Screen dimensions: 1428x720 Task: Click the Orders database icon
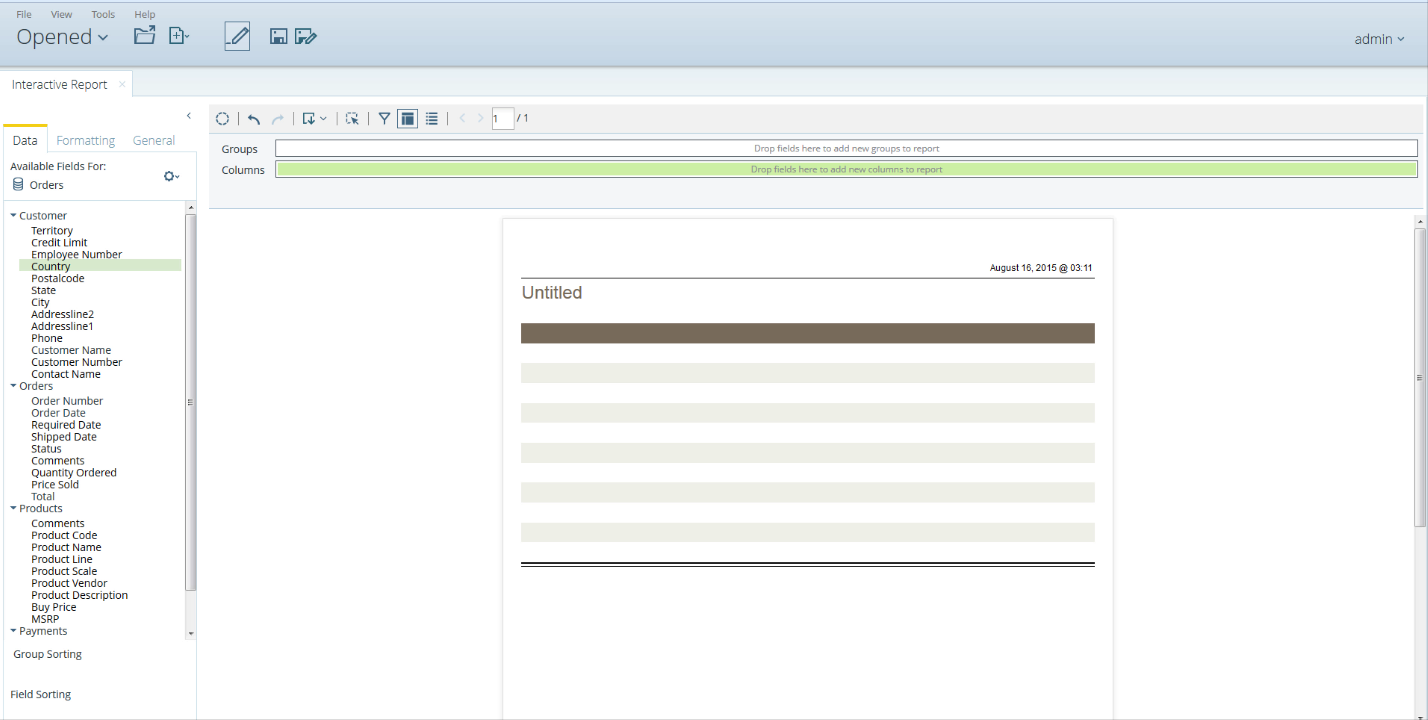(x=18, y=185)
